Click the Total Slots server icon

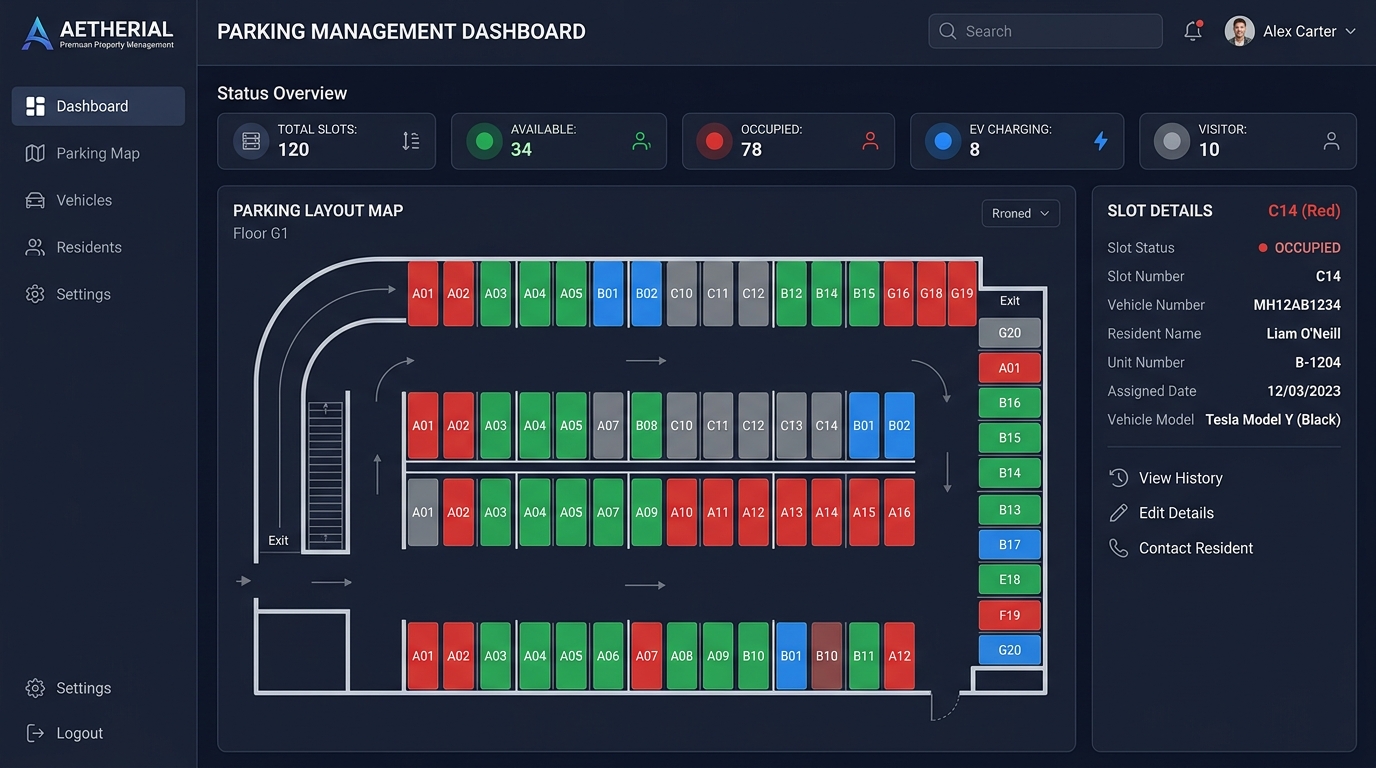[251, 141]
